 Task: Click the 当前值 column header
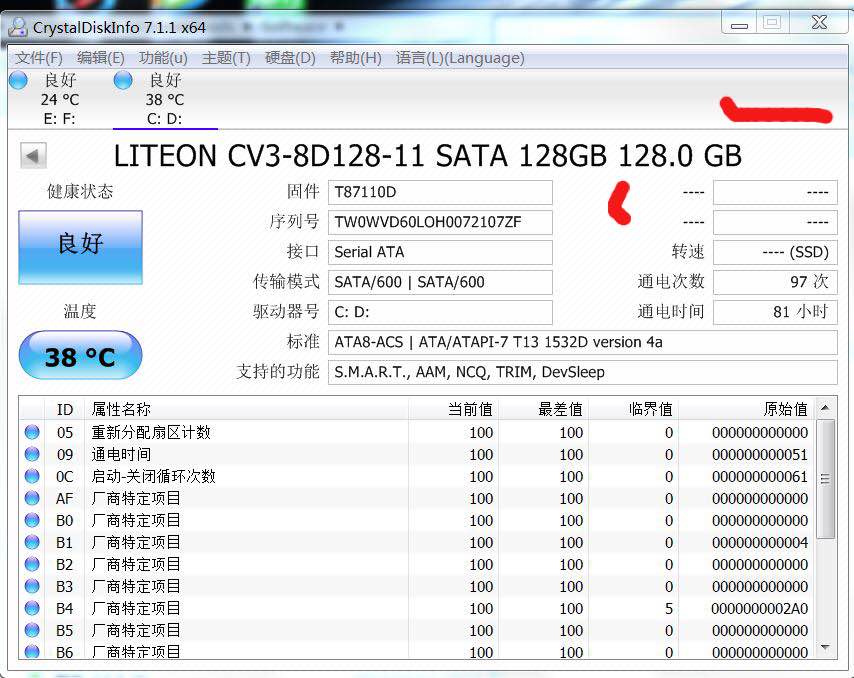point(453,409)
